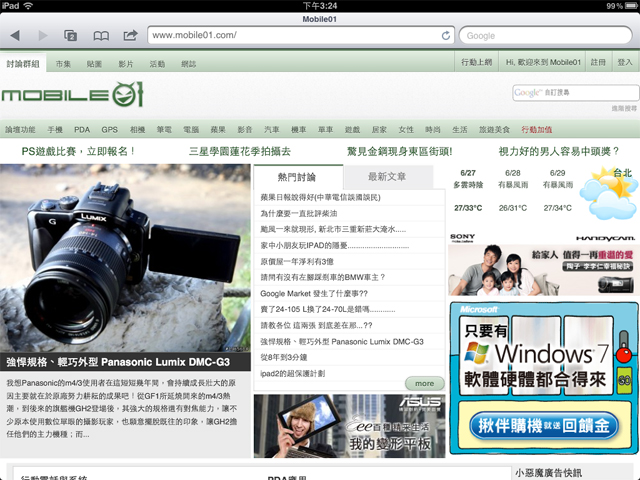Open the PDA category
This screenshot has height=480, width=640.
coord(82,130)
